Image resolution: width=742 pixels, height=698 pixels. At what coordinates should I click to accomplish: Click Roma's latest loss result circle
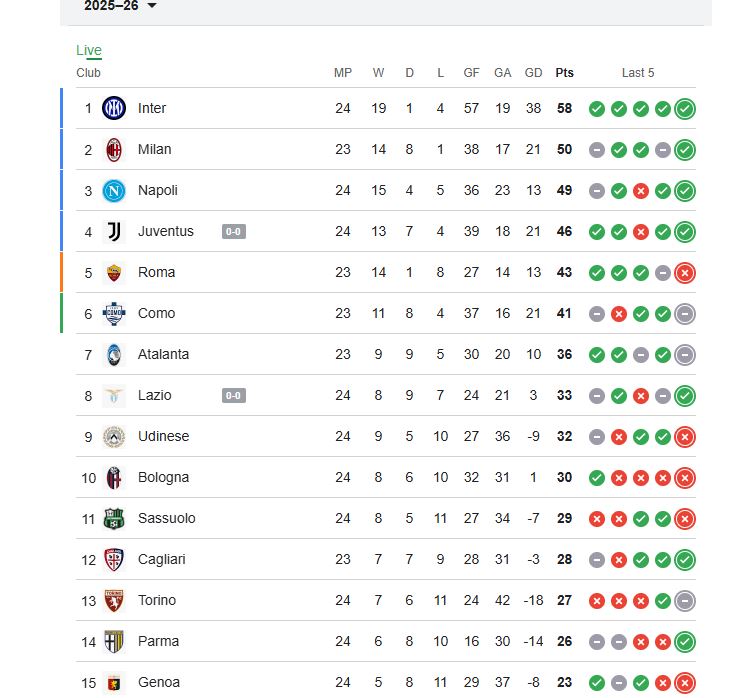tap(685, 273)
